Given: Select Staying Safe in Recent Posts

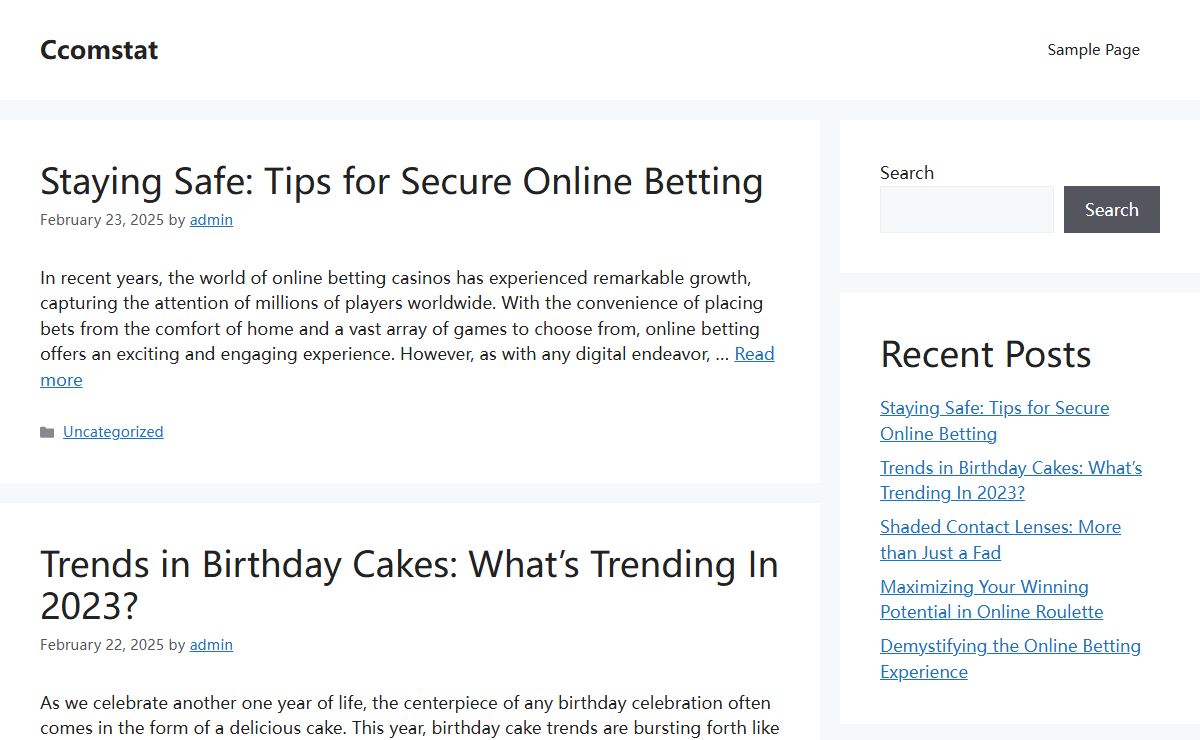Looking at the screenshot, I should tap(994, 421).
